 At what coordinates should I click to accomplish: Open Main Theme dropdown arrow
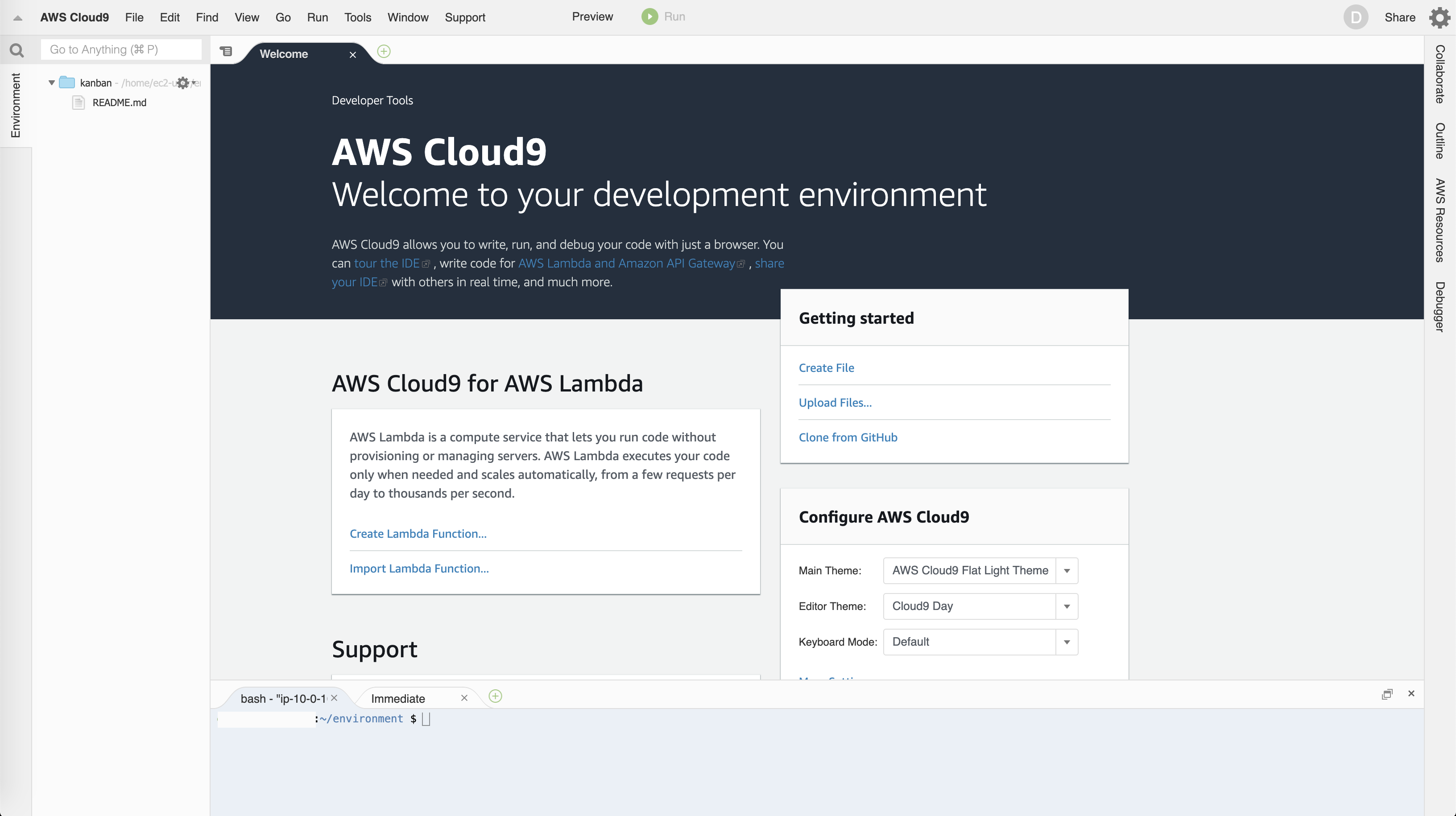click(x=1067, y=571)
